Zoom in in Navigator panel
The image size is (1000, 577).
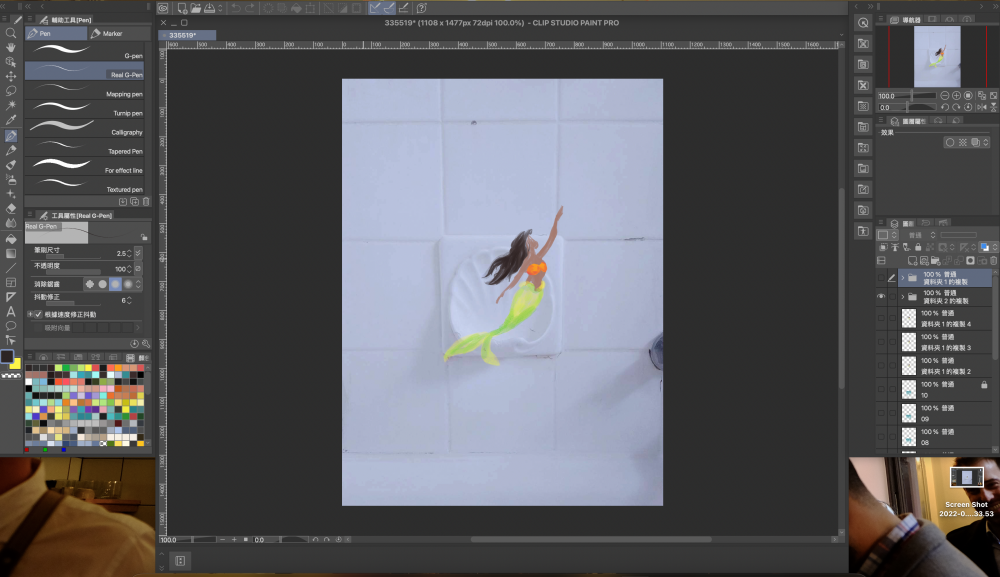pyautogui.click(x=956, y=96)
